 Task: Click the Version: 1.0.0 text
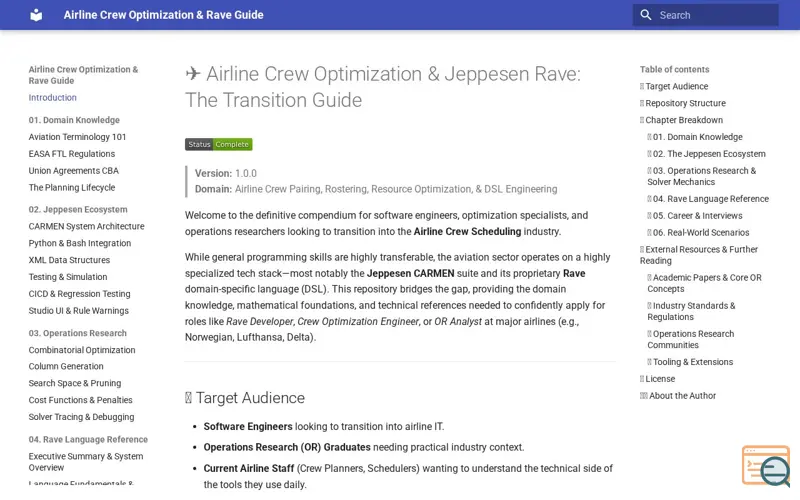coord(226,173)
